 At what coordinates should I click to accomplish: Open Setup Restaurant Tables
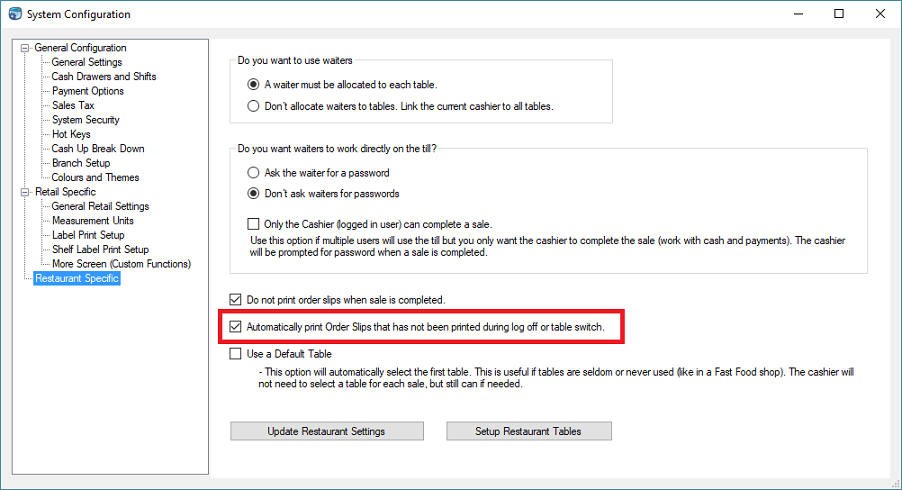point(528,431)
